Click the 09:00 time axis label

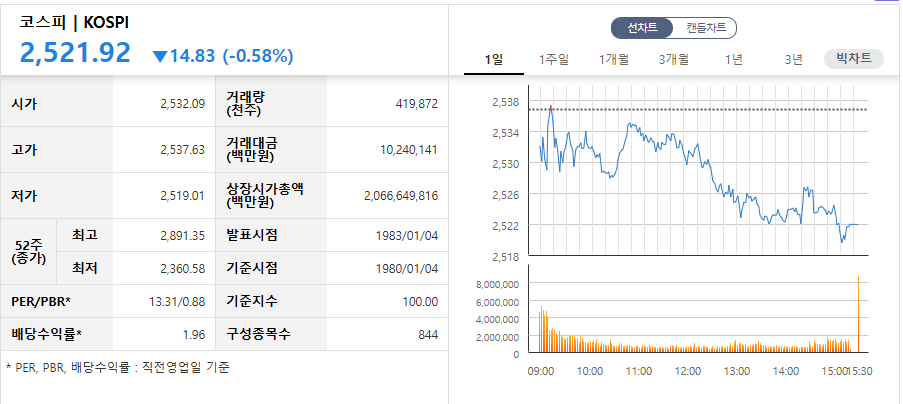(540, 371)
